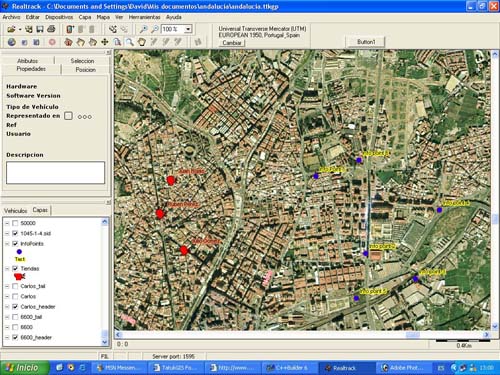This screenshot has width=500, height=375.
Task: Open the 100 % zoom combo box
Action: coord(177,29)
